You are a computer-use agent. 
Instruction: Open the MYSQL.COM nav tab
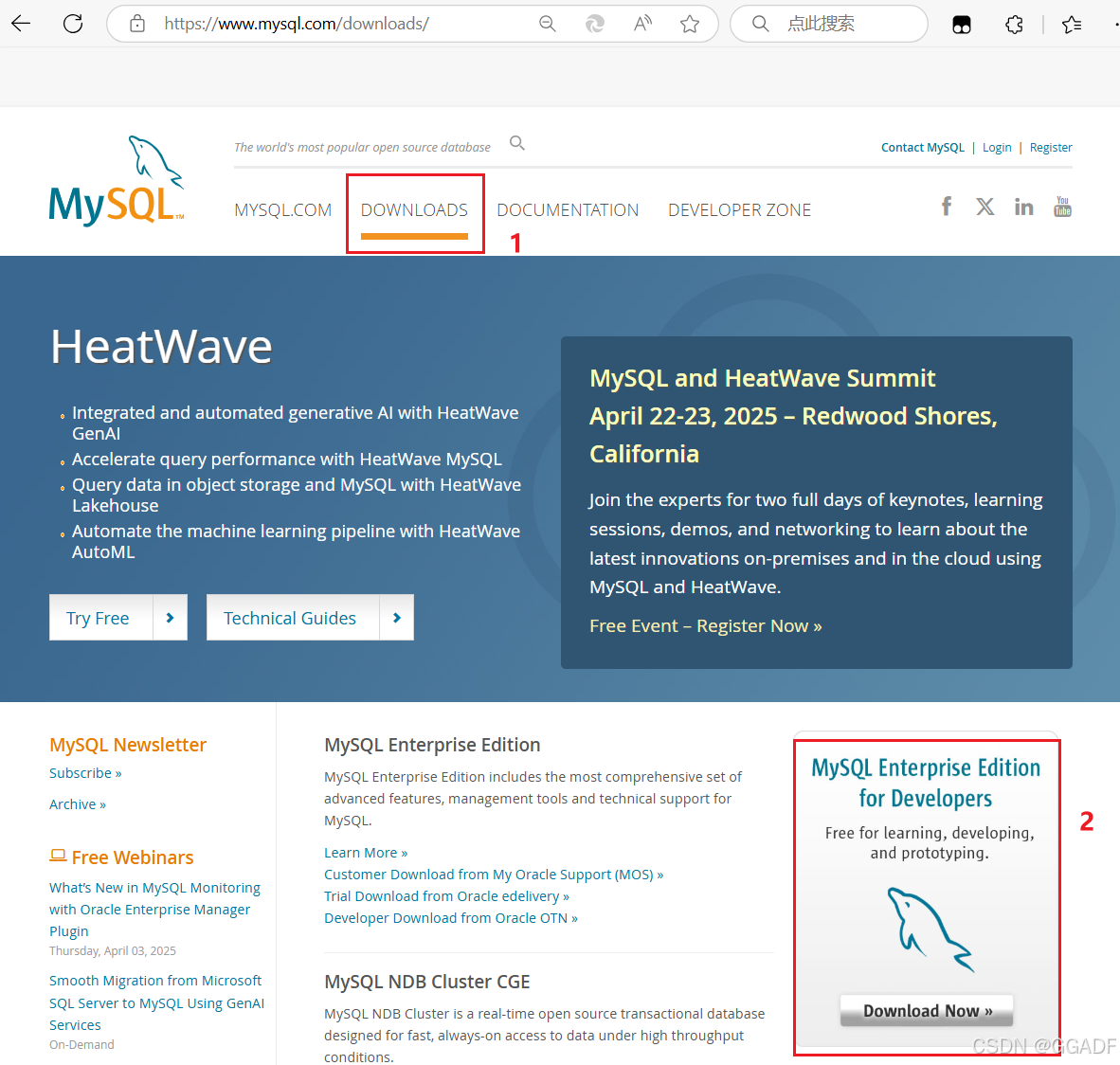point(283,210)
